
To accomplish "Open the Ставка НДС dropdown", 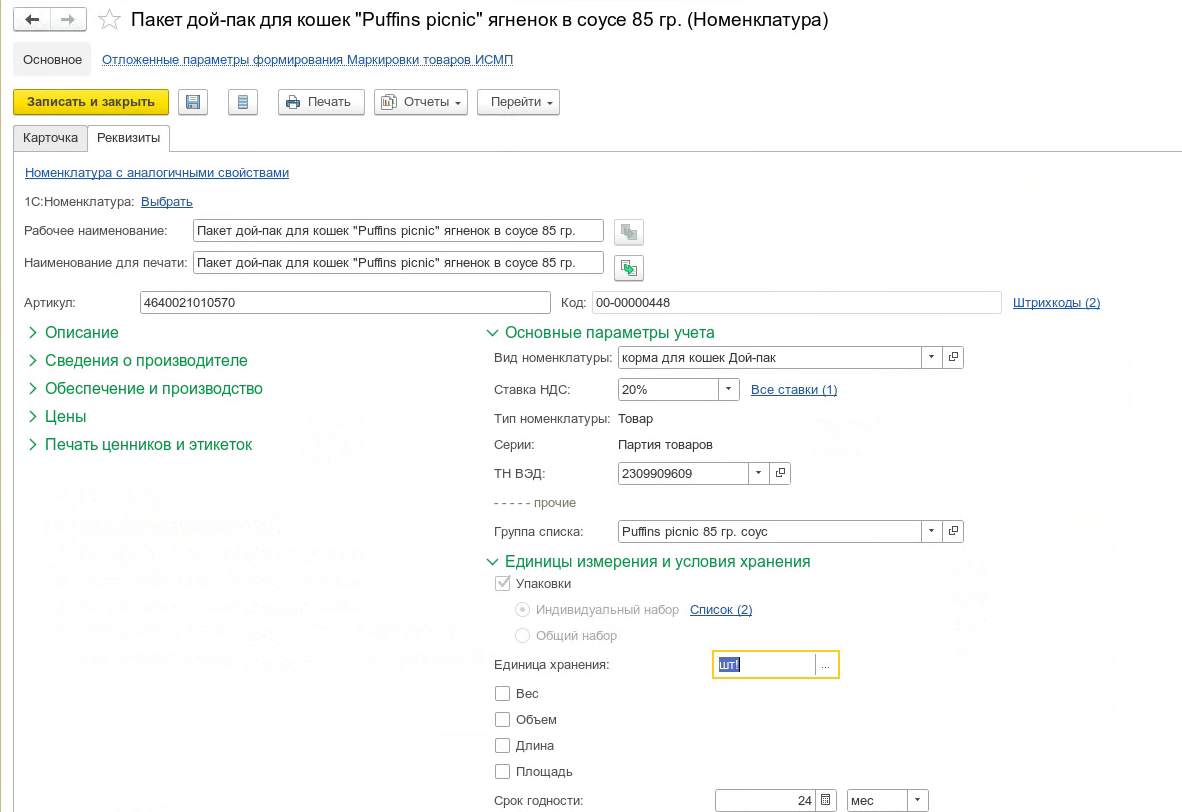I will click(x=728, y=390).
